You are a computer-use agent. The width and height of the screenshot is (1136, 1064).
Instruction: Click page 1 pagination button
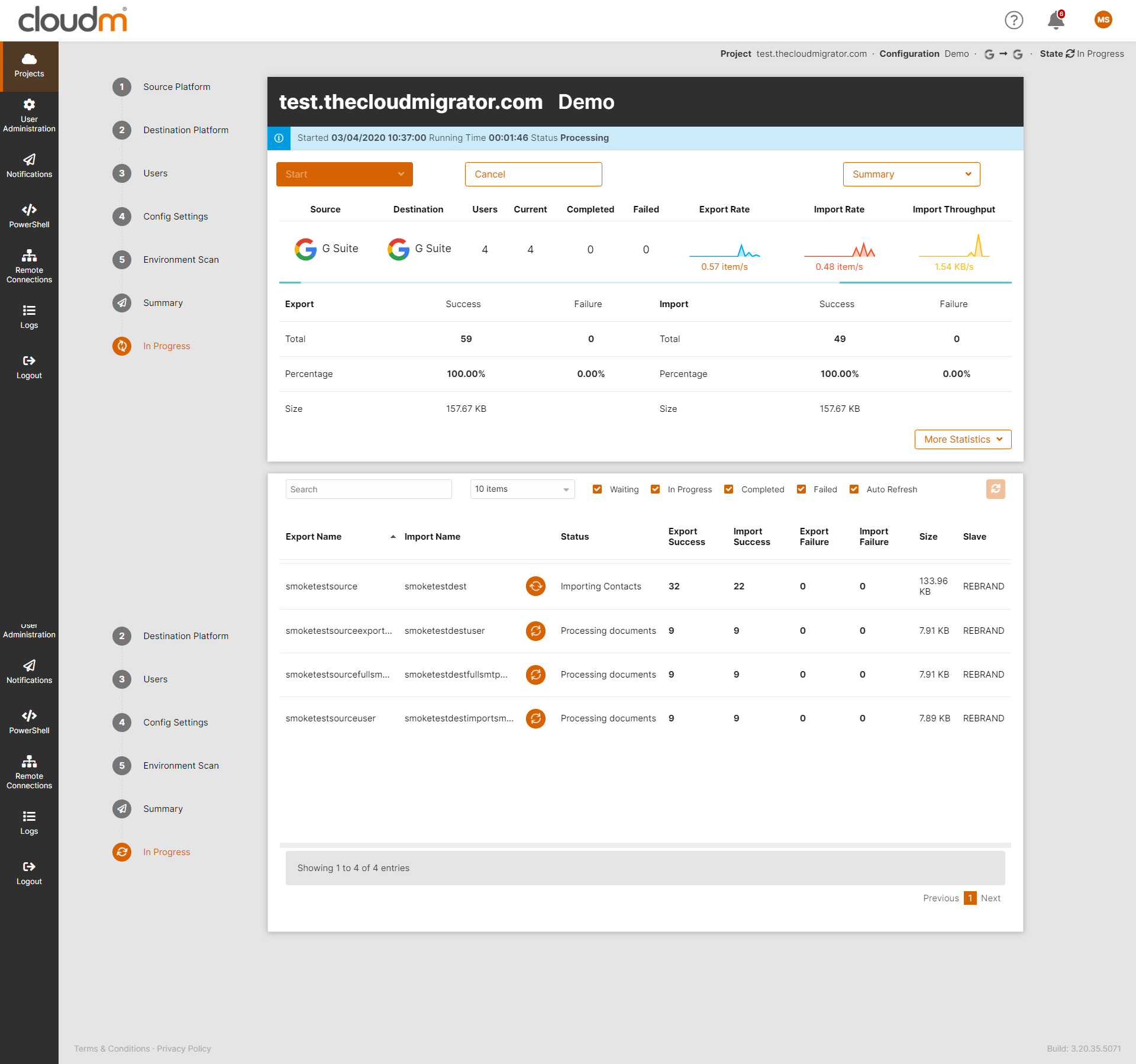click(x=970, y=898)
